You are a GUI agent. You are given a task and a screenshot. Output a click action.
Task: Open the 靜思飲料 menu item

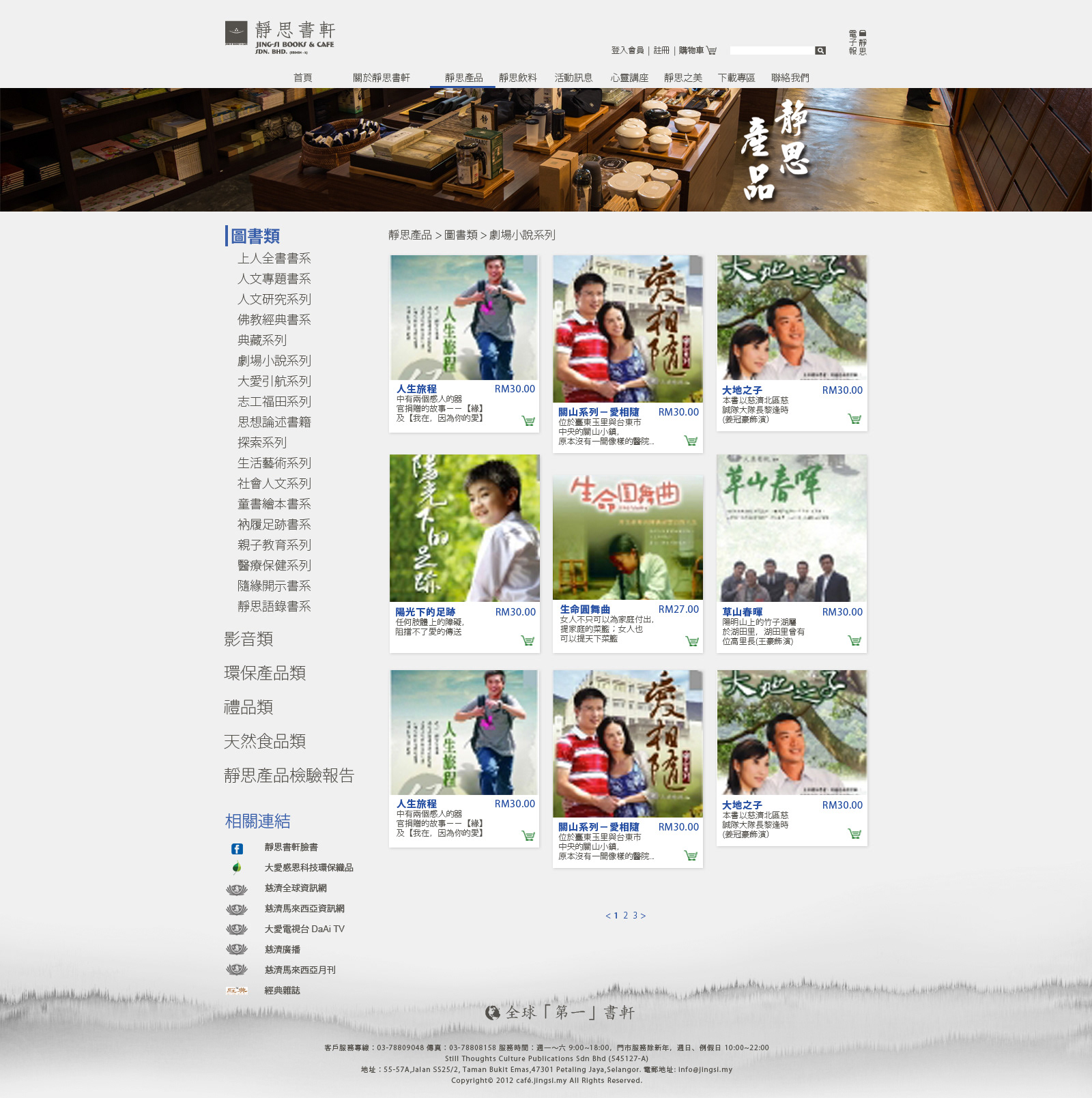click(517, 78)
